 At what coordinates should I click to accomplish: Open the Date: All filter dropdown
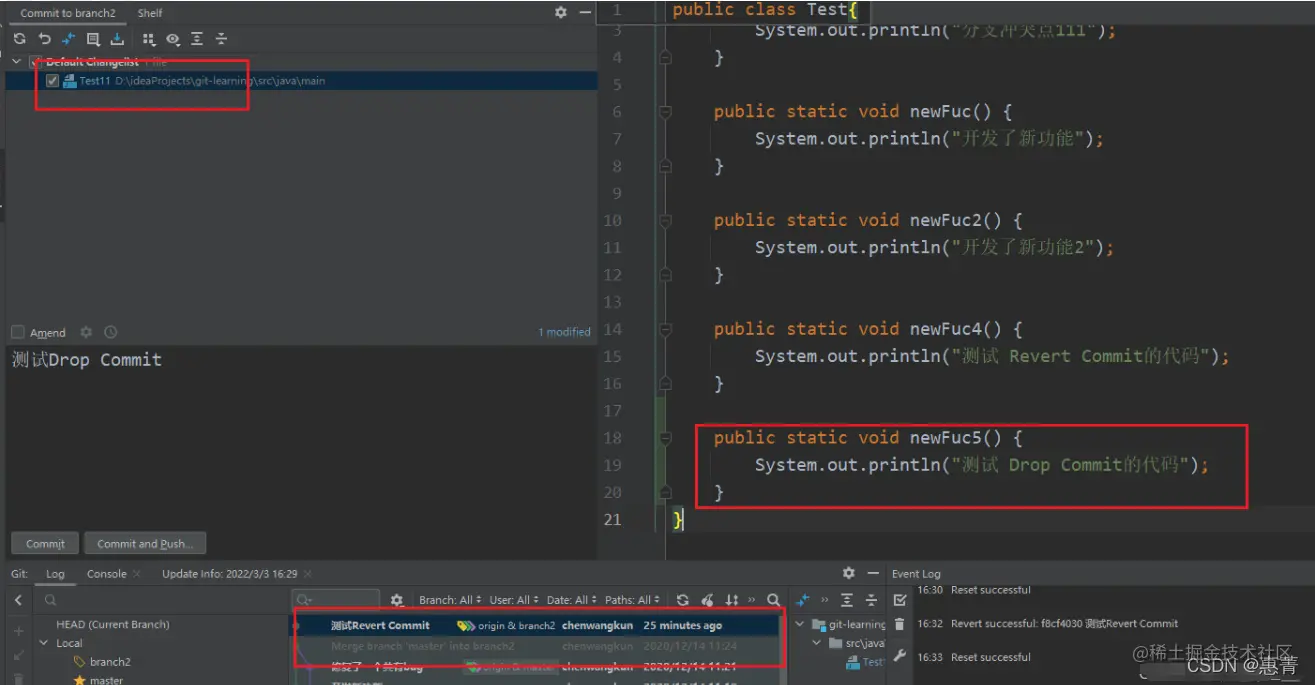(572, 600)
